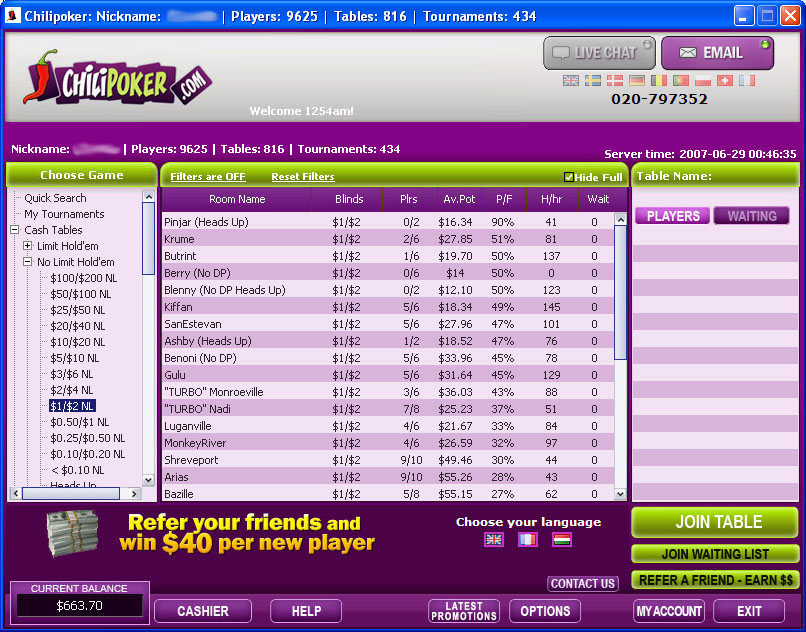This screenshot has width=806, height=632.
Task: Click the JOIN TABLE button
Action: tap(715, 522)
